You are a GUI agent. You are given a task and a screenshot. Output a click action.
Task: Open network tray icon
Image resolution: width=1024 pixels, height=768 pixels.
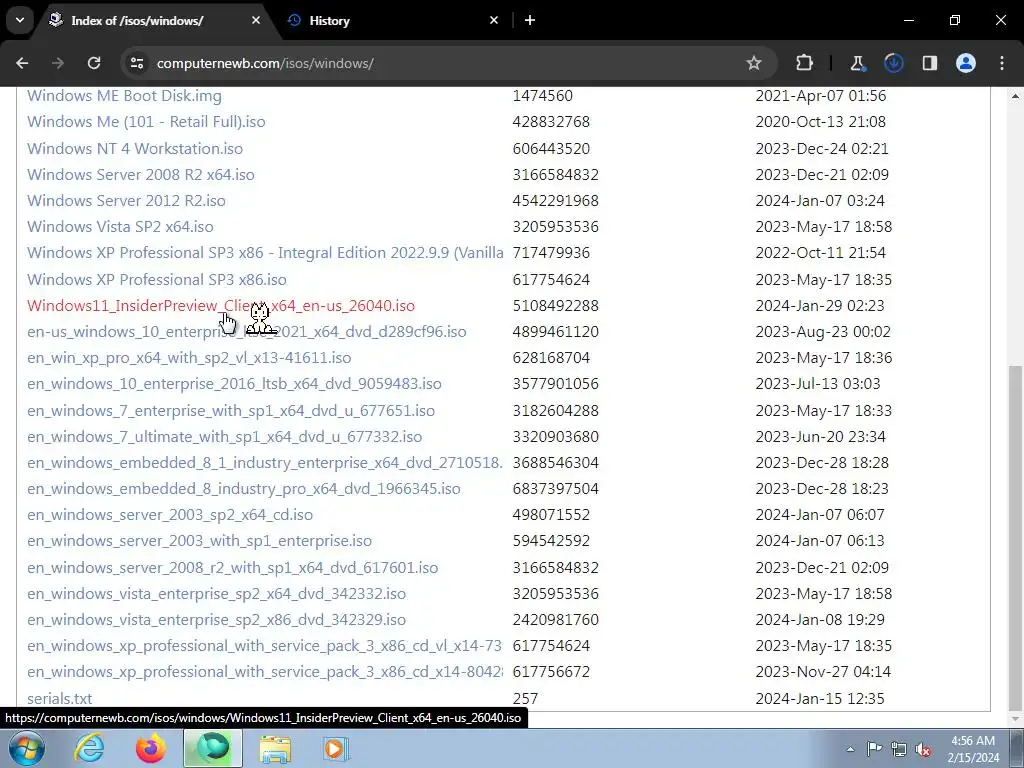point(899,749)
